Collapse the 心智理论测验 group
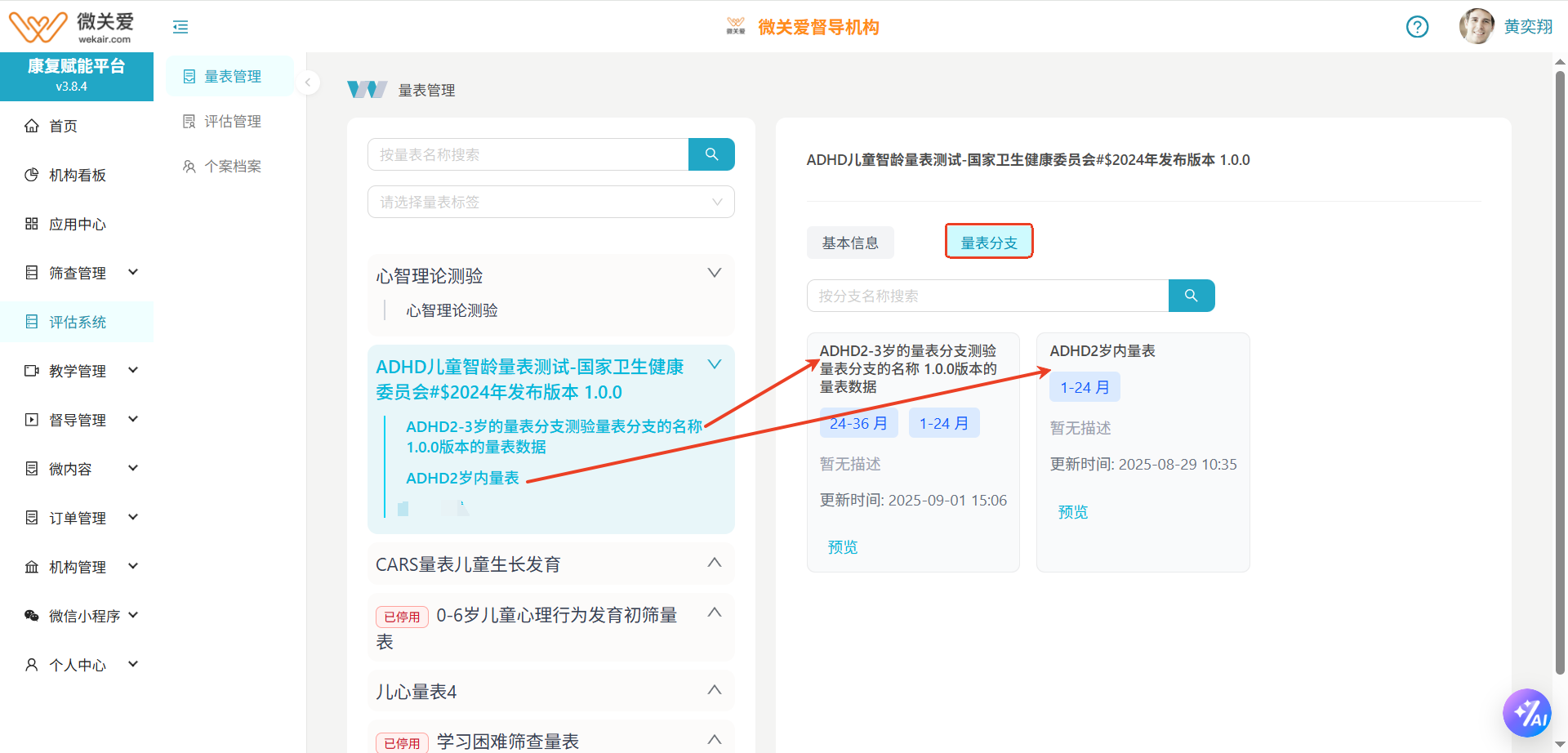This screenshot has height=753, width=1568. (714, 274)
